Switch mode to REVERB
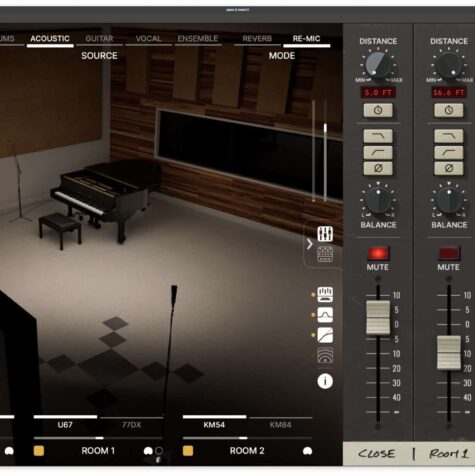 tap(257, 39)
